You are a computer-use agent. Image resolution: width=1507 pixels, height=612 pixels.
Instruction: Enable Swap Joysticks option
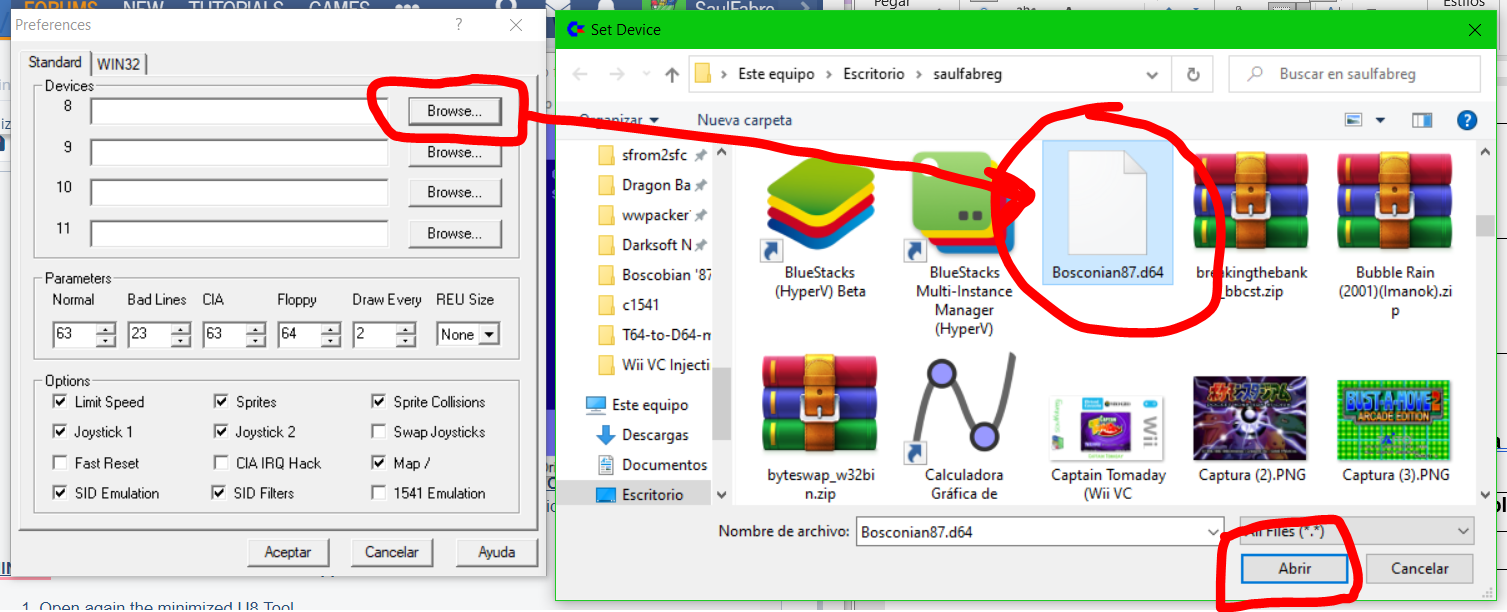pyautogui.click(x=378, y=432)
